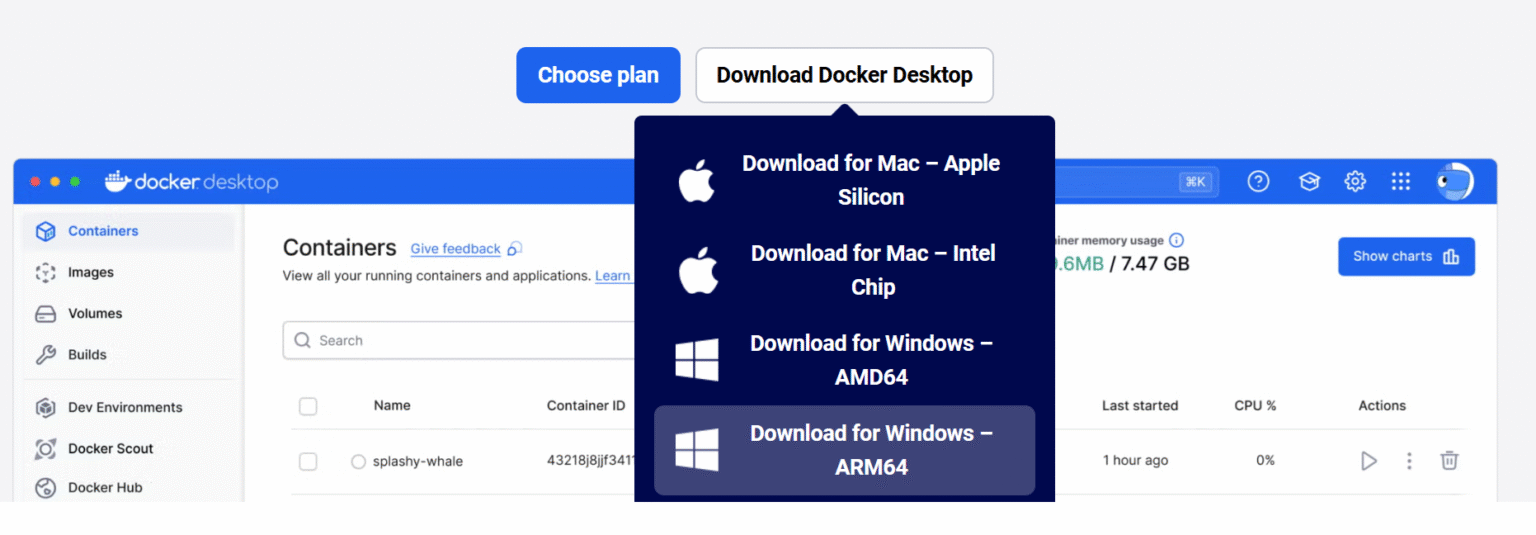The height and width of the screenshot is (535, 1536).
Task: Open the Learn more link
Action: (x=613, y=276)
